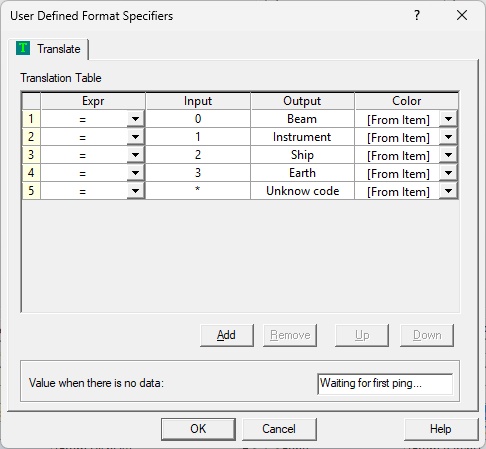The width and height of the screenshot is (486, 449).
Task: Select the Translate tab
Action: tap(49, 49)
